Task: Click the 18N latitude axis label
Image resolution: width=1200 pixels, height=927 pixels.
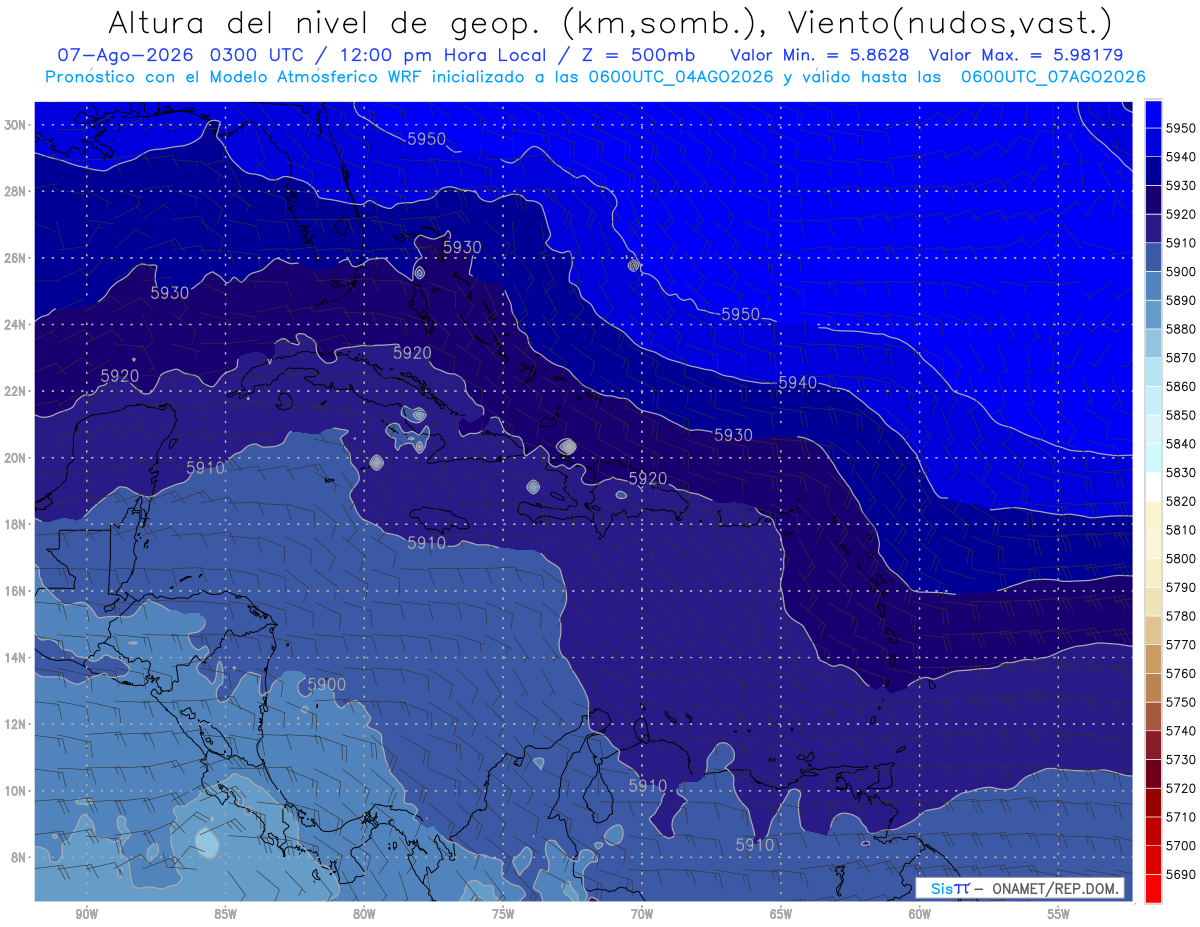Action: (17, 524)
